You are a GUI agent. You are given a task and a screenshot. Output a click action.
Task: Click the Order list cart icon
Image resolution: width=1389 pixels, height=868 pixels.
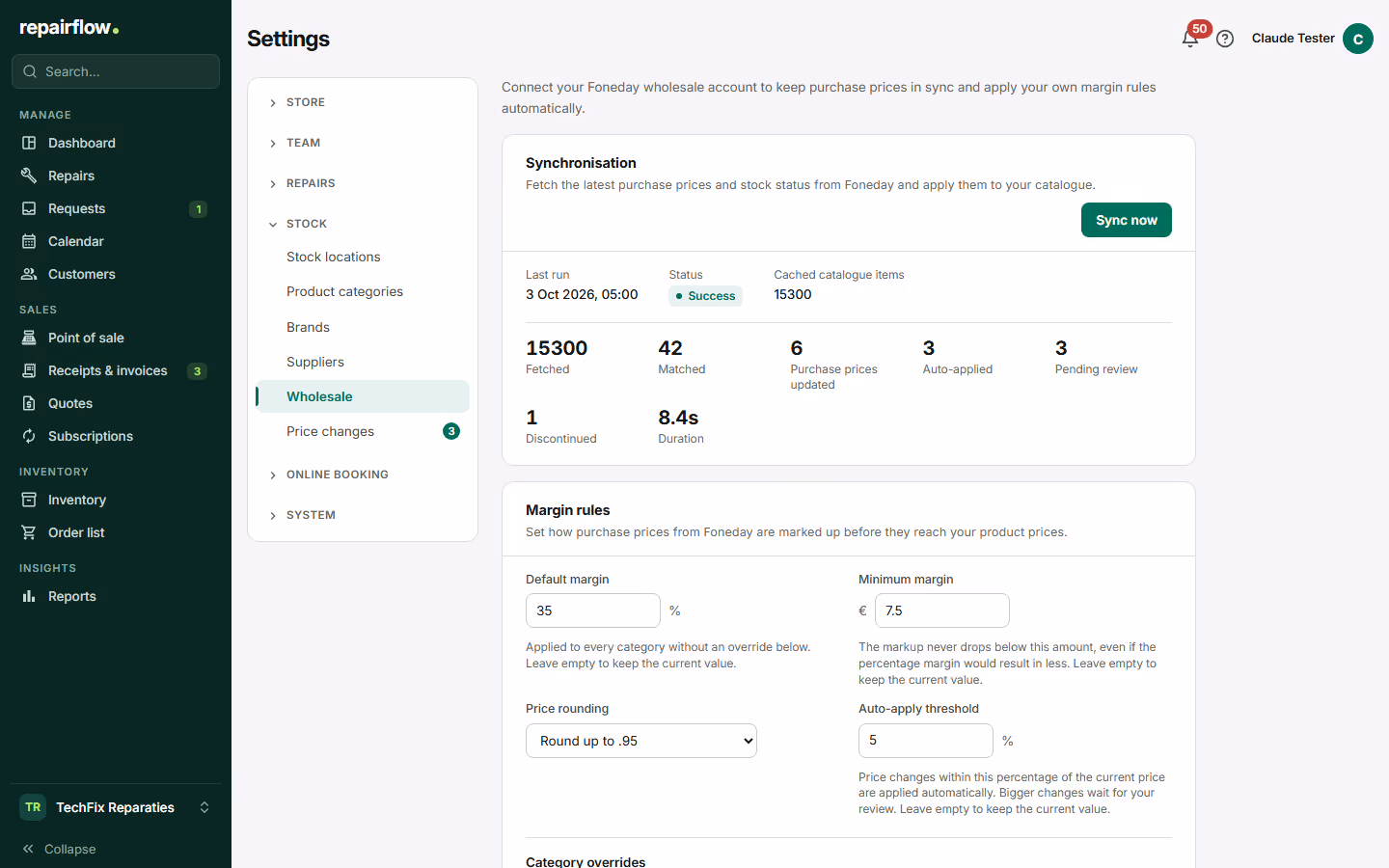click(x=29, y=532)
